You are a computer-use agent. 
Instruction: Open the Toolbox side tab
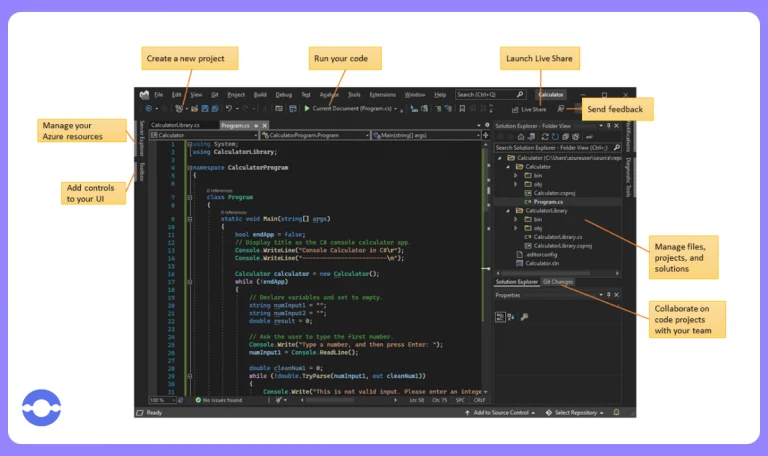[x=141, y=171]
